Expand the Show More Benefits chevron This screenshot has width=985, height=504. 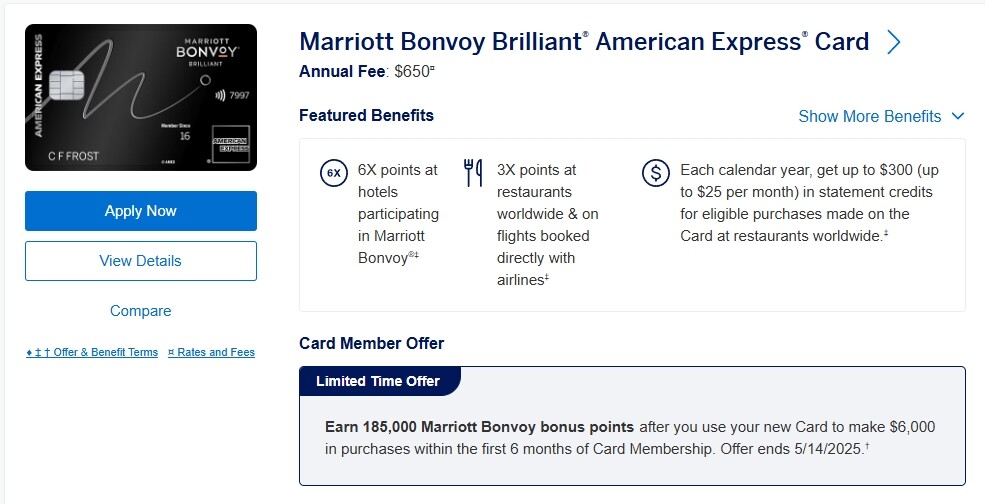pyautogui.click(x=958, y=116)
